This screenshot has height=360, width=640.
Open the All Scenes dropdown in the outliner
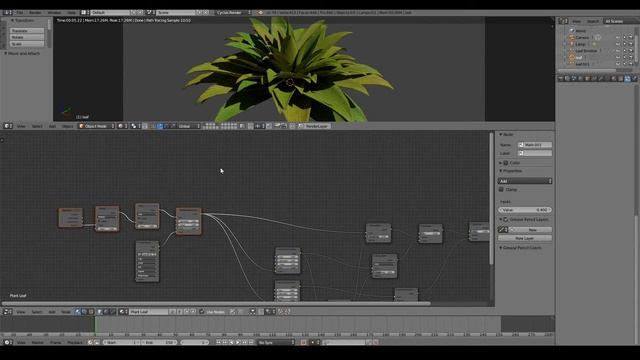coord(620,21)
